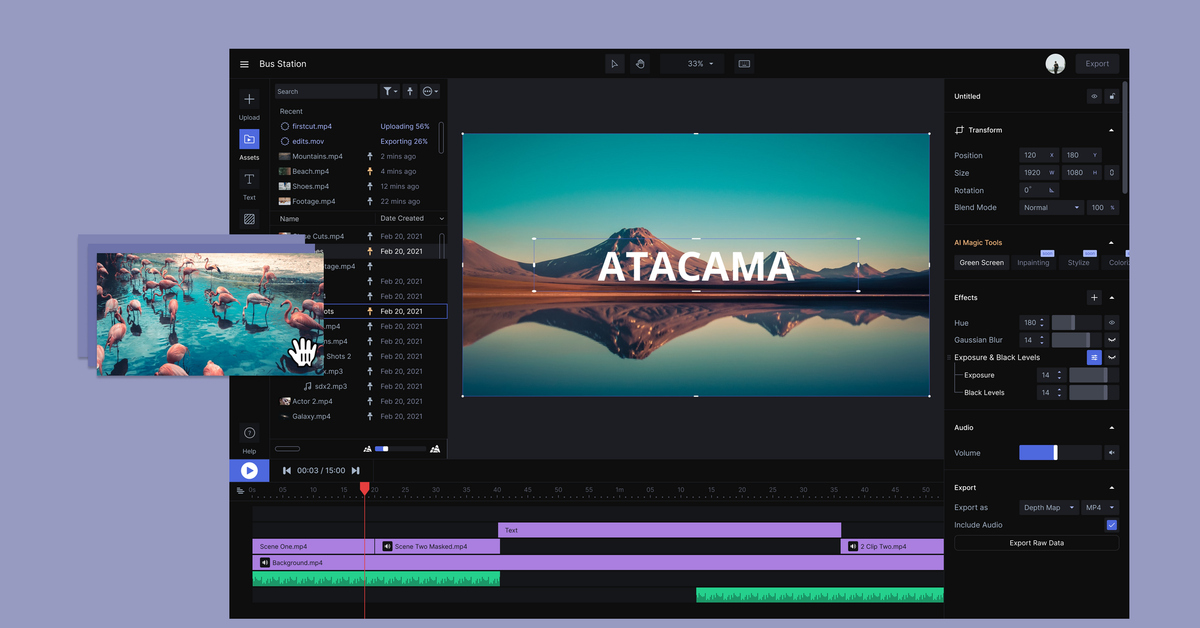Mute the Volume speaker icon
The width and height of the screenshot is (1200, 628).
point(1111,453)
